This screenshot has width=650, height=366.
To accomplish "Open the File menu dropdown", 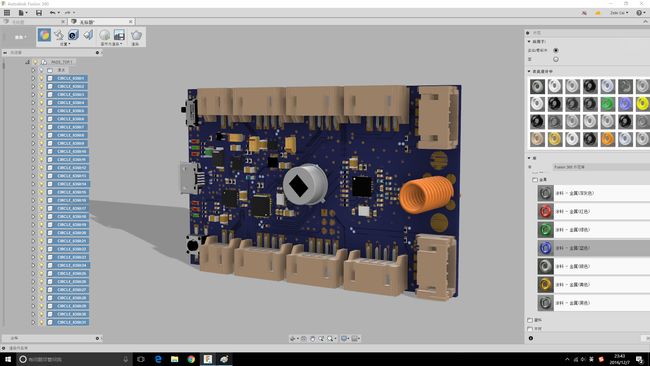I will coord(23,13).
